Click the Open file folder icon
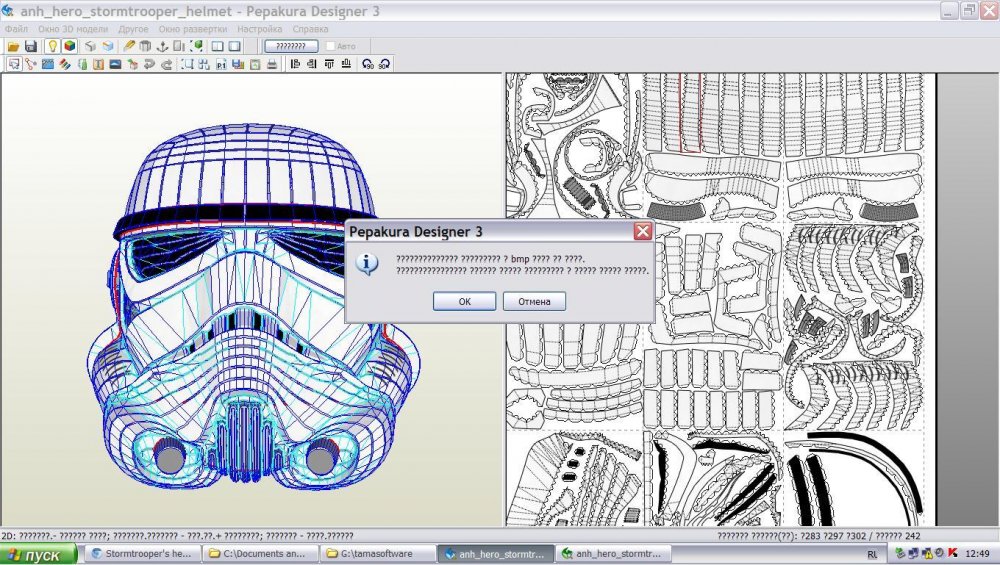The image size is (1000, 565). pyautogui.click(x=13, y=47)
